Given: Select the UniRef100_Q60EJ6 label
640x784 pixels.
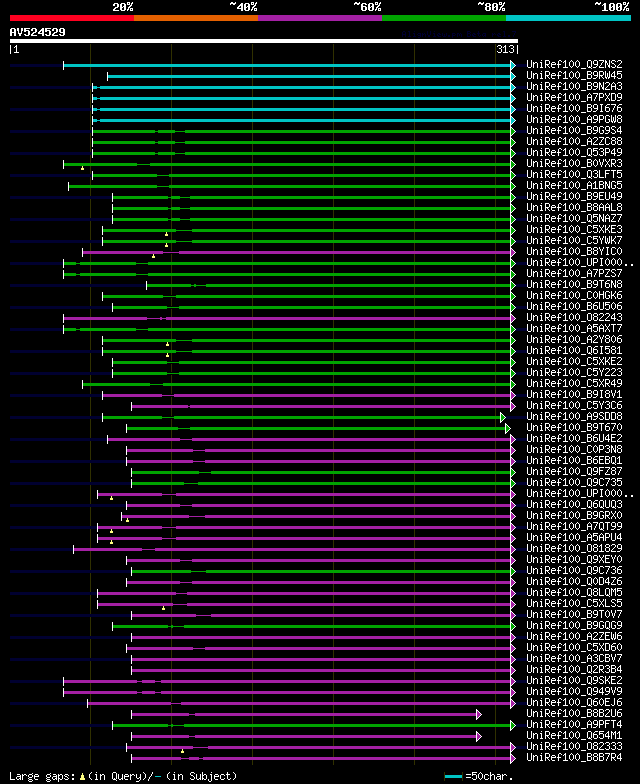Looking at the screenshot, I should [x=574, y=702].
